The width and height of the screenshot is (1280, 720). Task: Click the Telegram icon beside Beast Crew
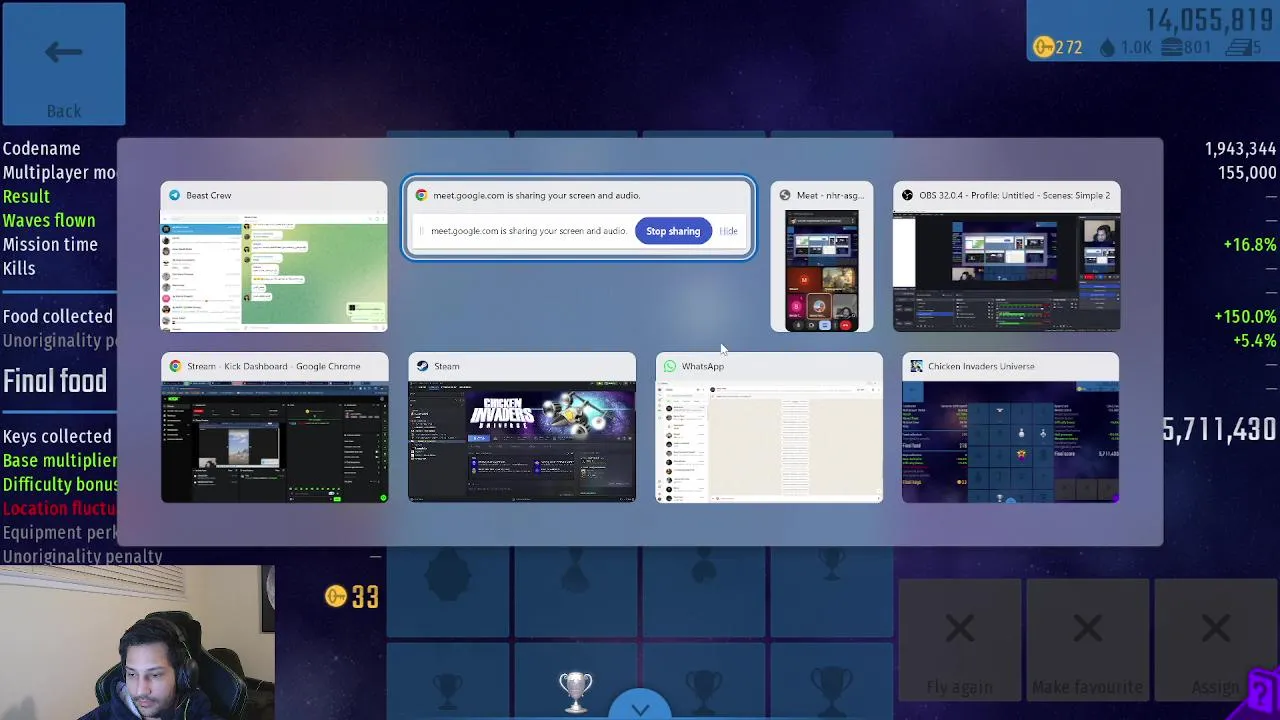[x=175, y=196]
